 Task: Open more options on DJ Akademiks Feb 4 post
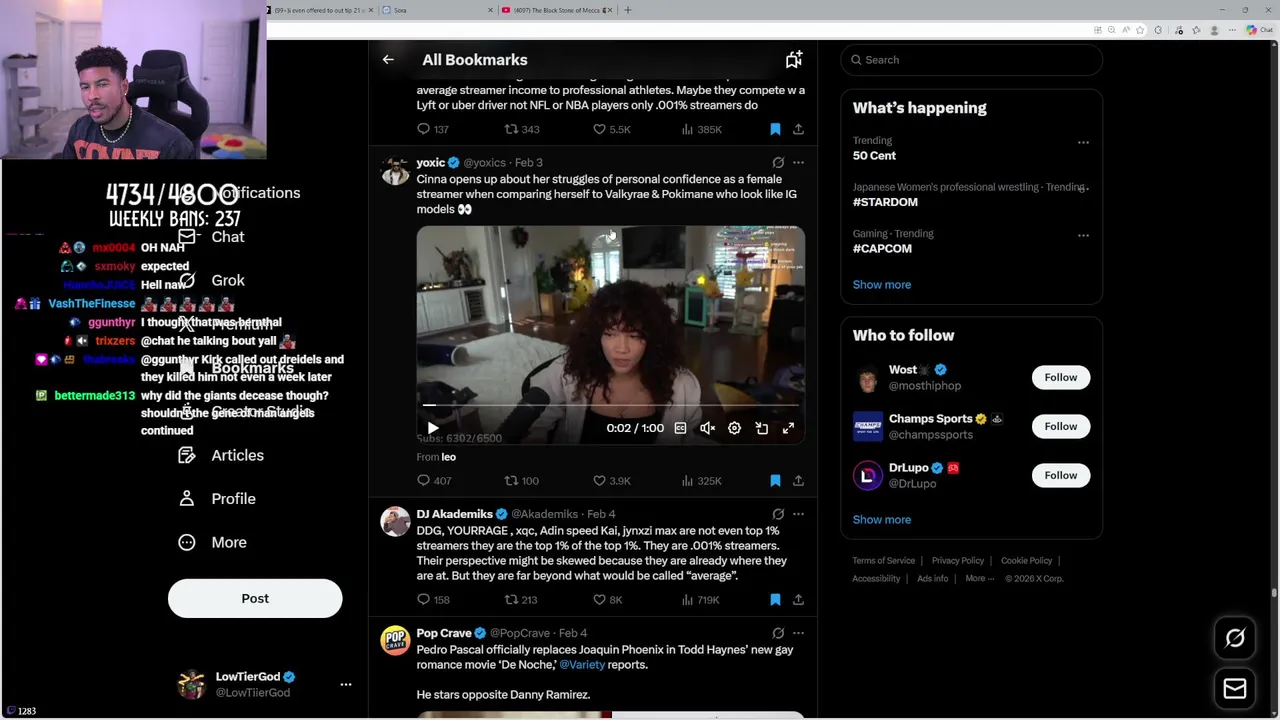click(x=798, y=514)
